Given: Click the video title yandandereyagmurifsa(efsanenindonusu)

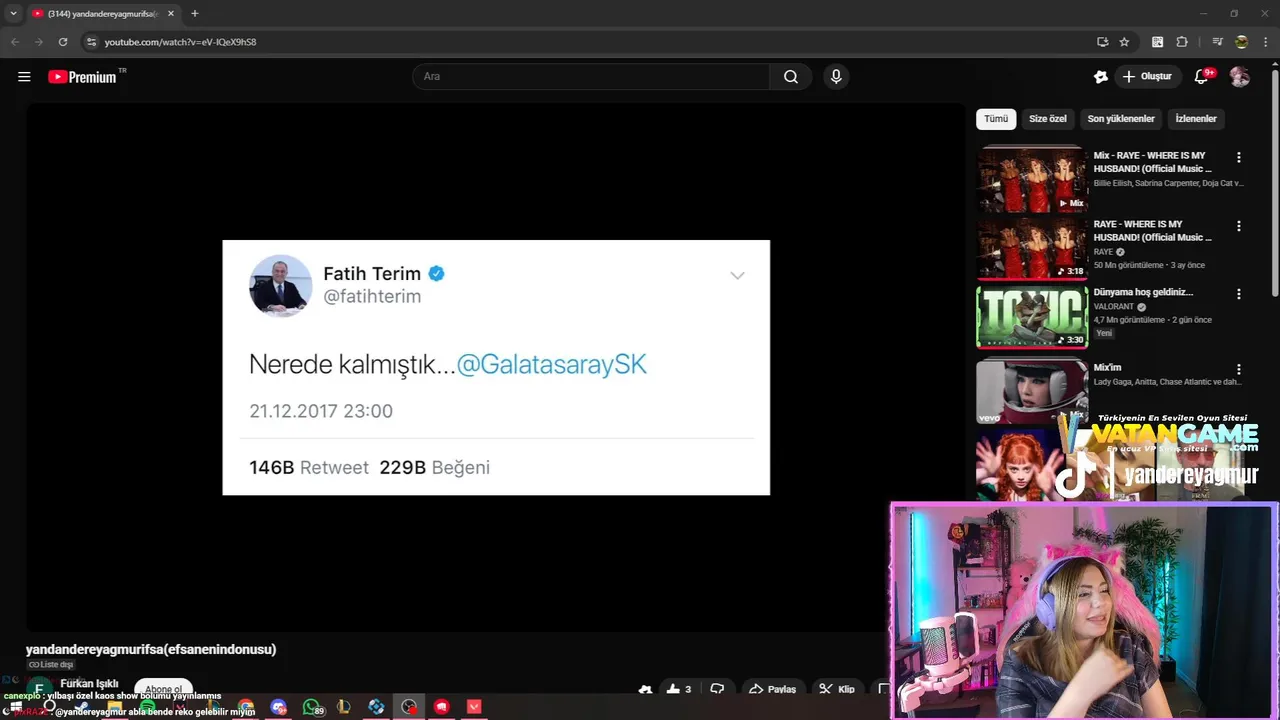Looking at the screenshot, I should (151, 649).
